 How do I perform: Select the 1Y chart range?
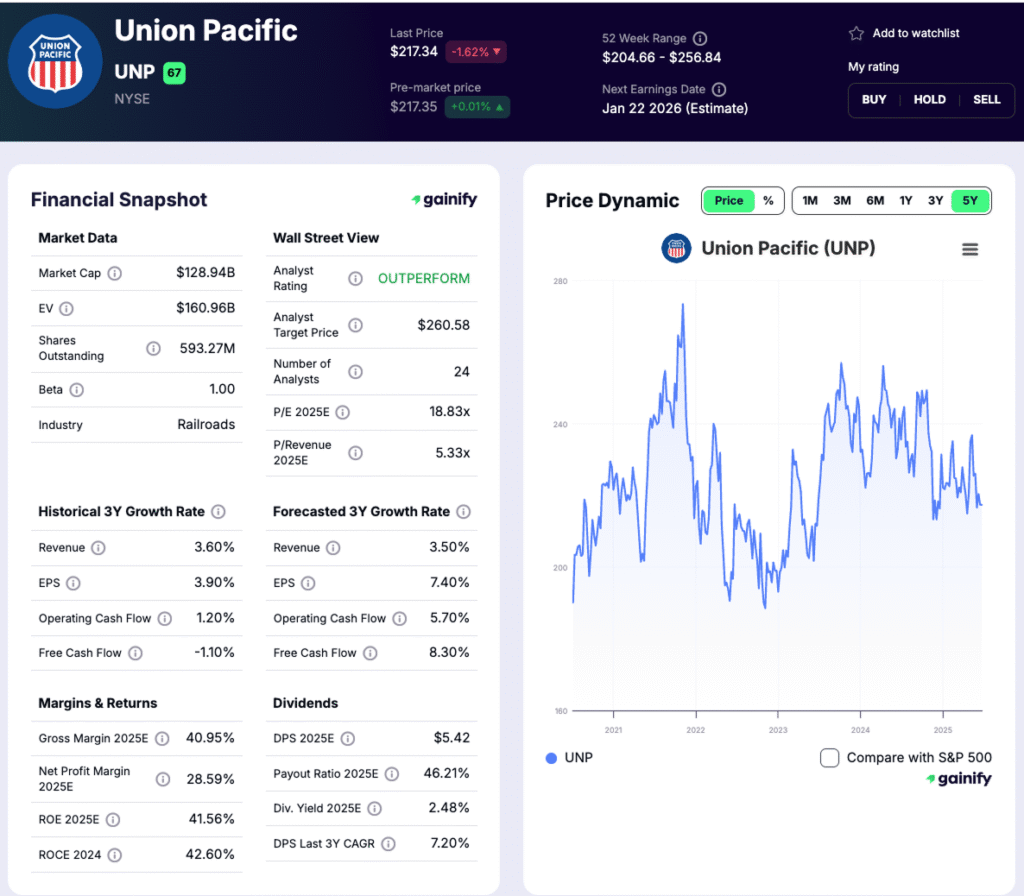coord(906,201)
